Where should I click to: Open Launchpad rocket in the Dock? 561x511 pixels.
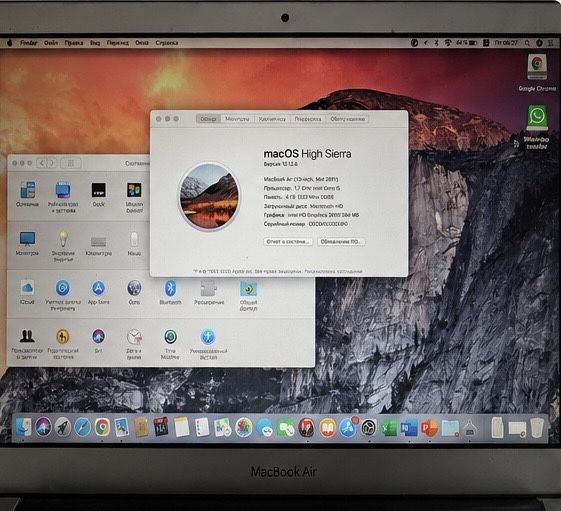63,427
